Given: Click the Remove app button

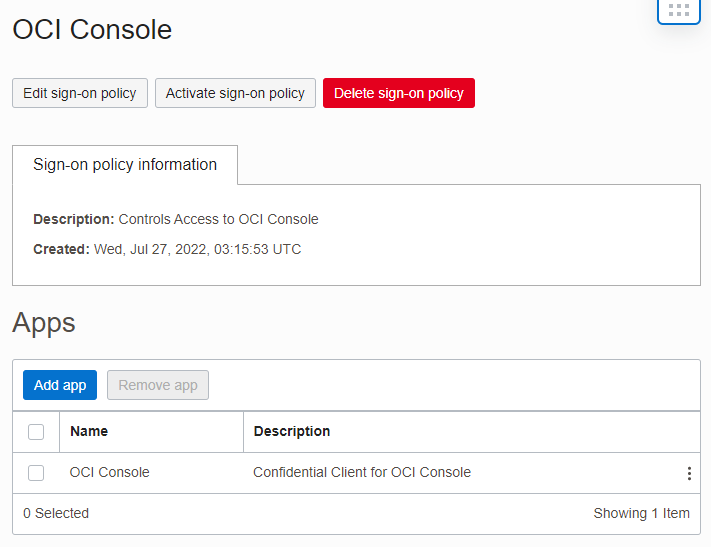Looking at the screenshot, I should [158, 385].
